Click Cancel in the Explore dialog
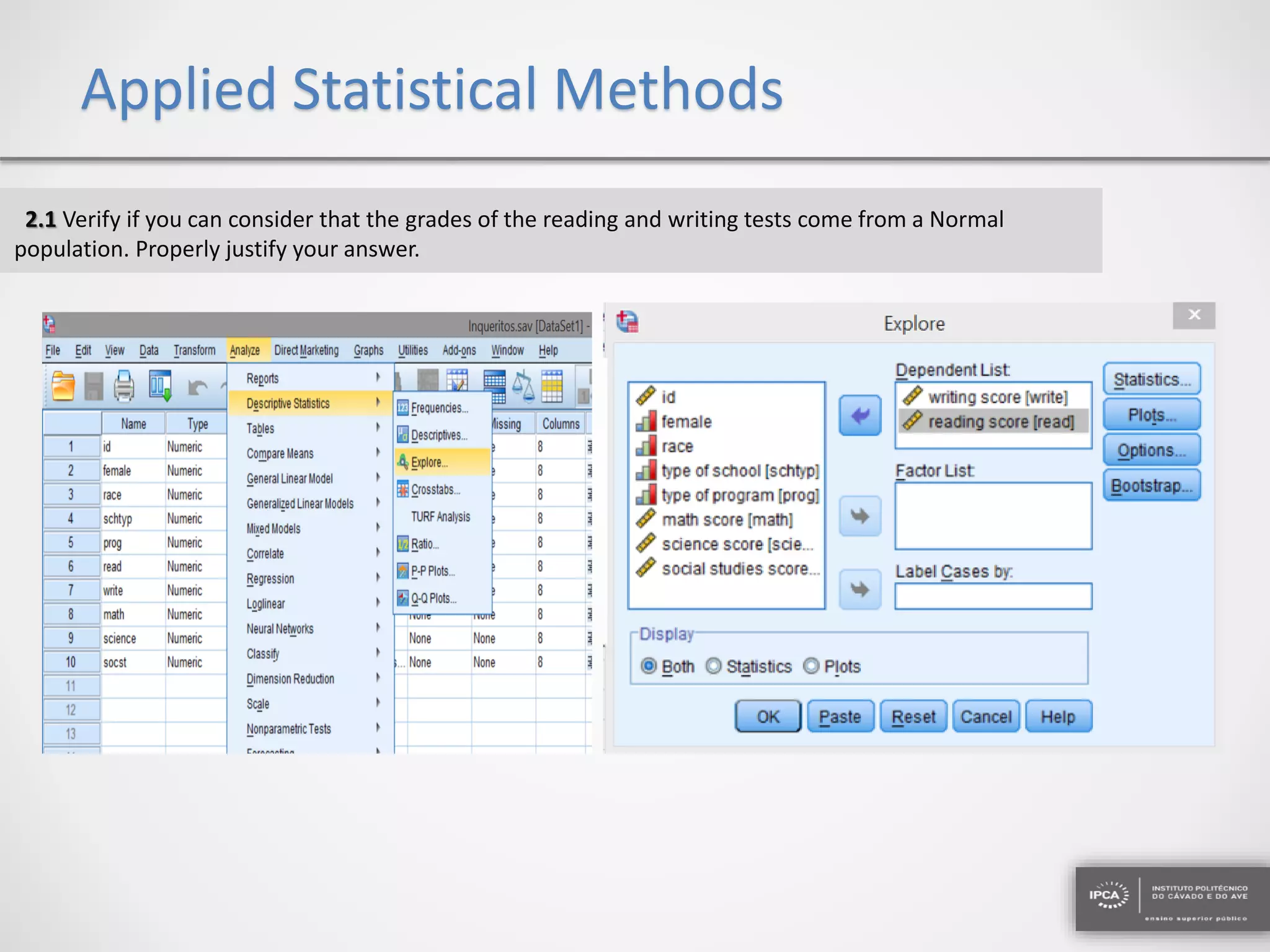1270x952 pixels. [x=986, y=716]
